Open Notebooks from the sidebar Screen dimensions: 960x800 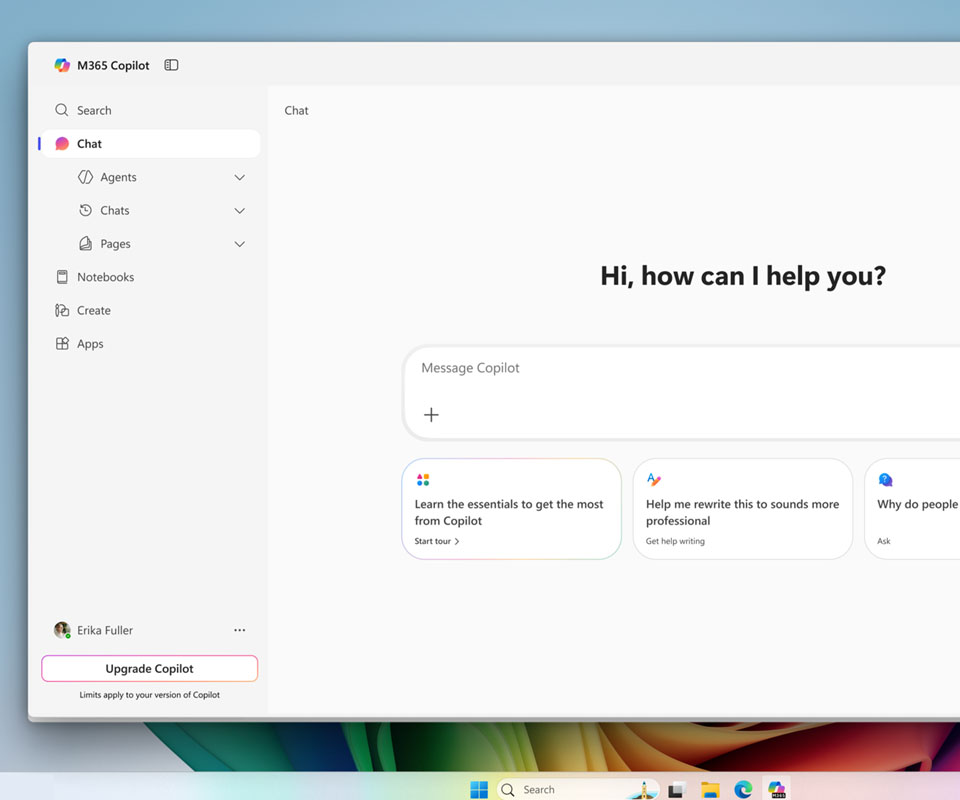point(105,277)
